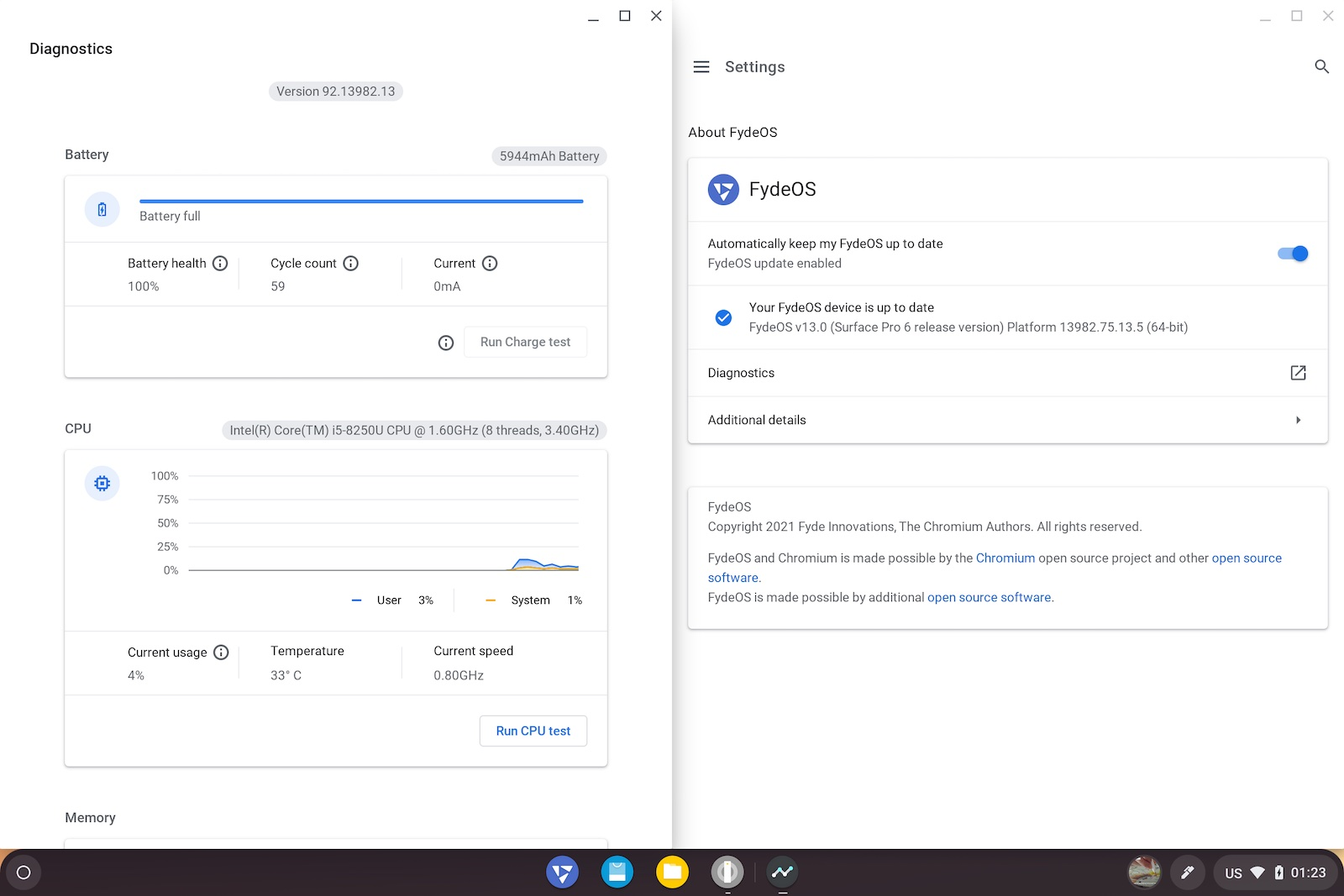Open the Chromium project link

coord(1005,558)
